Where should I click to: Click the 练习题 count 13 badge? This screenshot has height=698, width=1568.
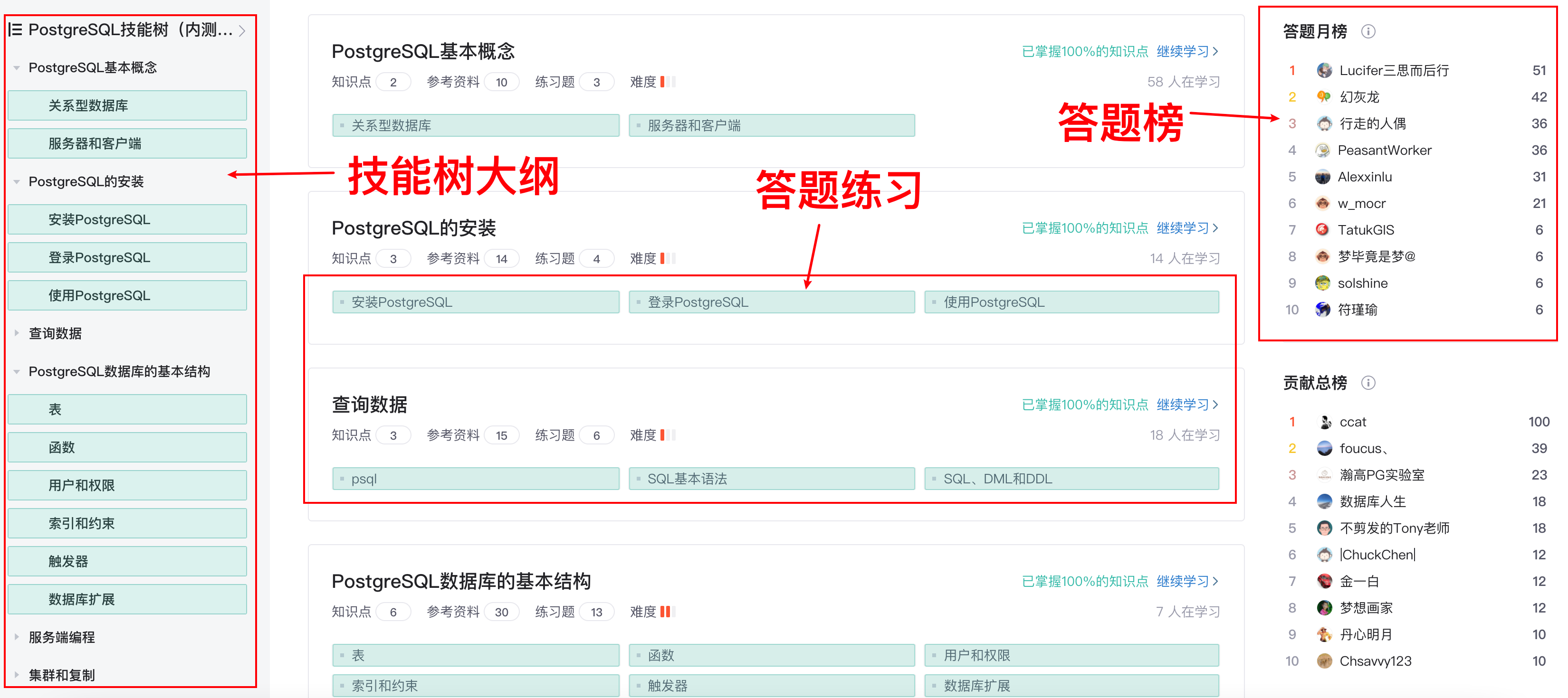[596, 612]
